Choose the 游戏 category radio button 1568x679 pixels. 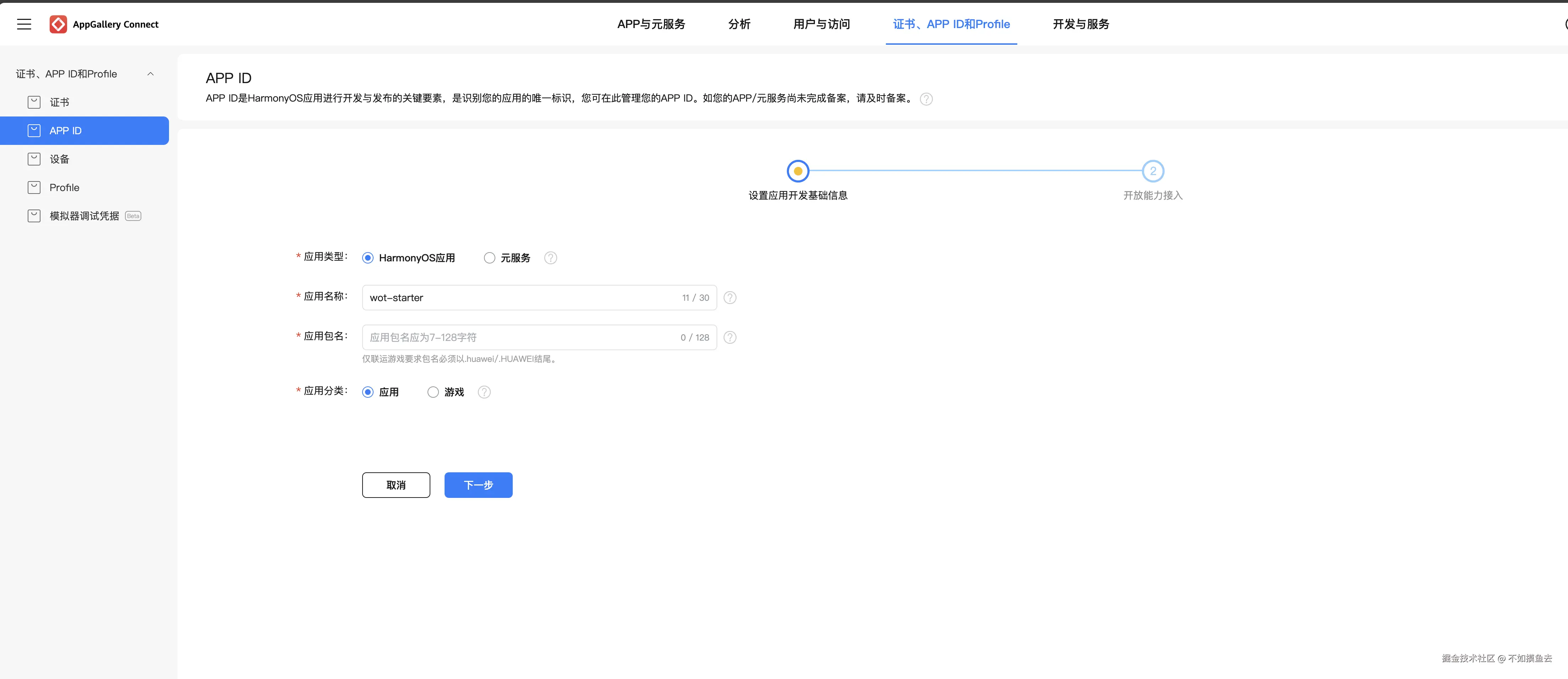coord(433,392)
